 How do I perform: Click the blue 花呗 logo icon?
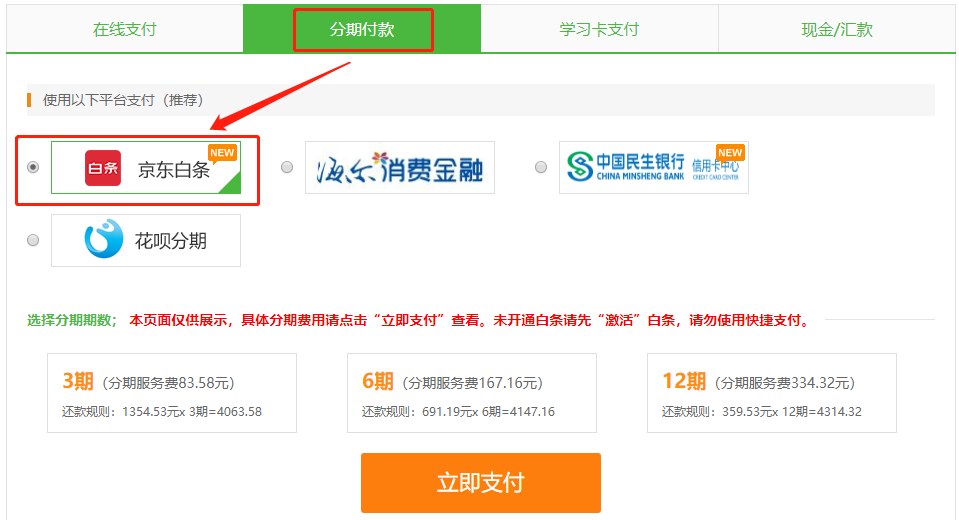[x=102, y=240]
